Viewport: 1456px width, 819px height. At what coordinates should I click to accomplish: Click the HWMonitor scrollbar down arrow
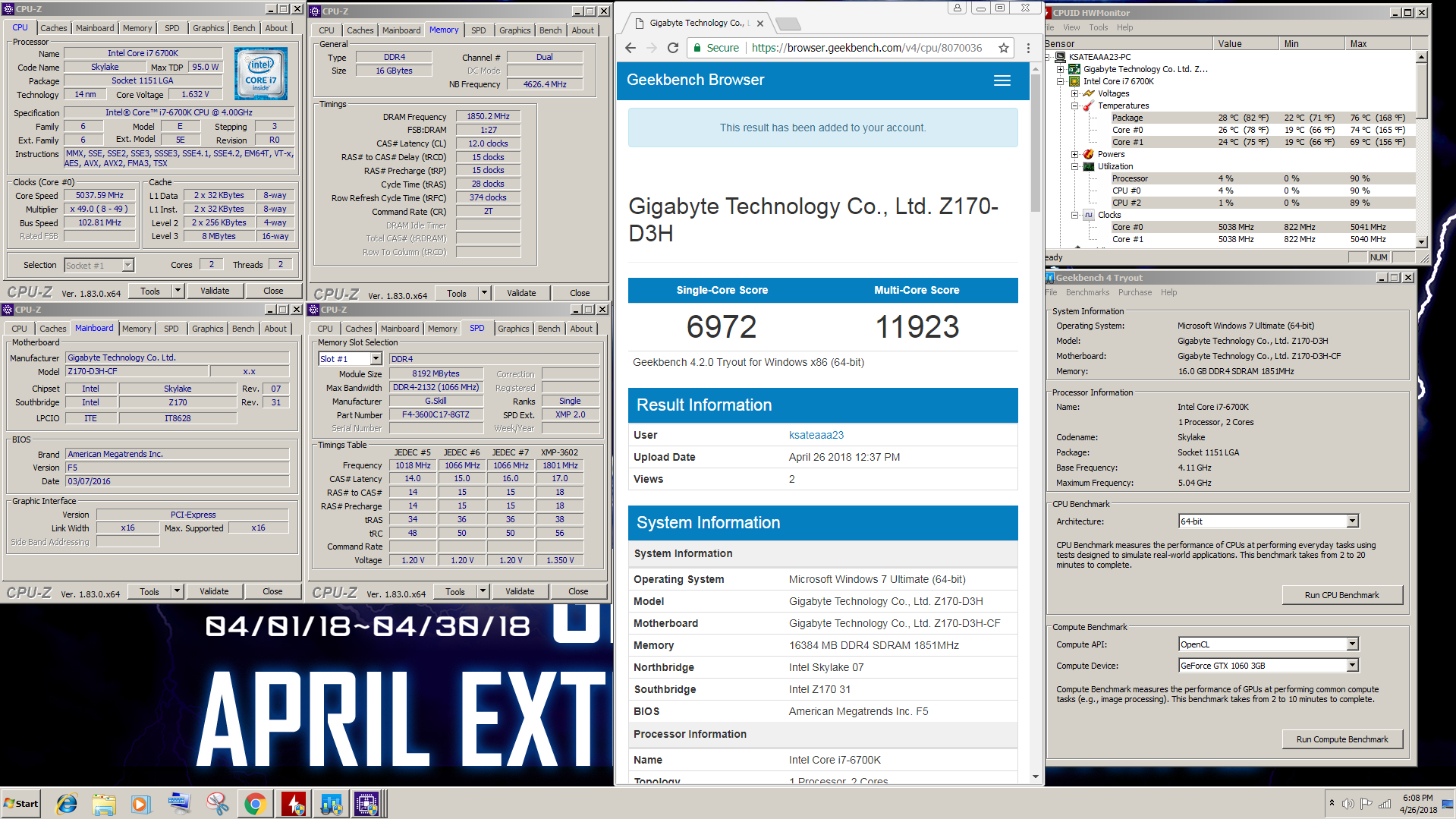[1421, 241]
